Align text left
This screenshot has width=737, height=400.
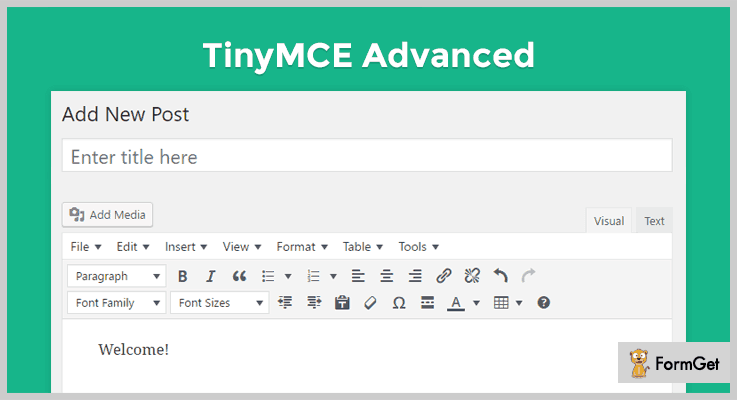tap(358, 276)
